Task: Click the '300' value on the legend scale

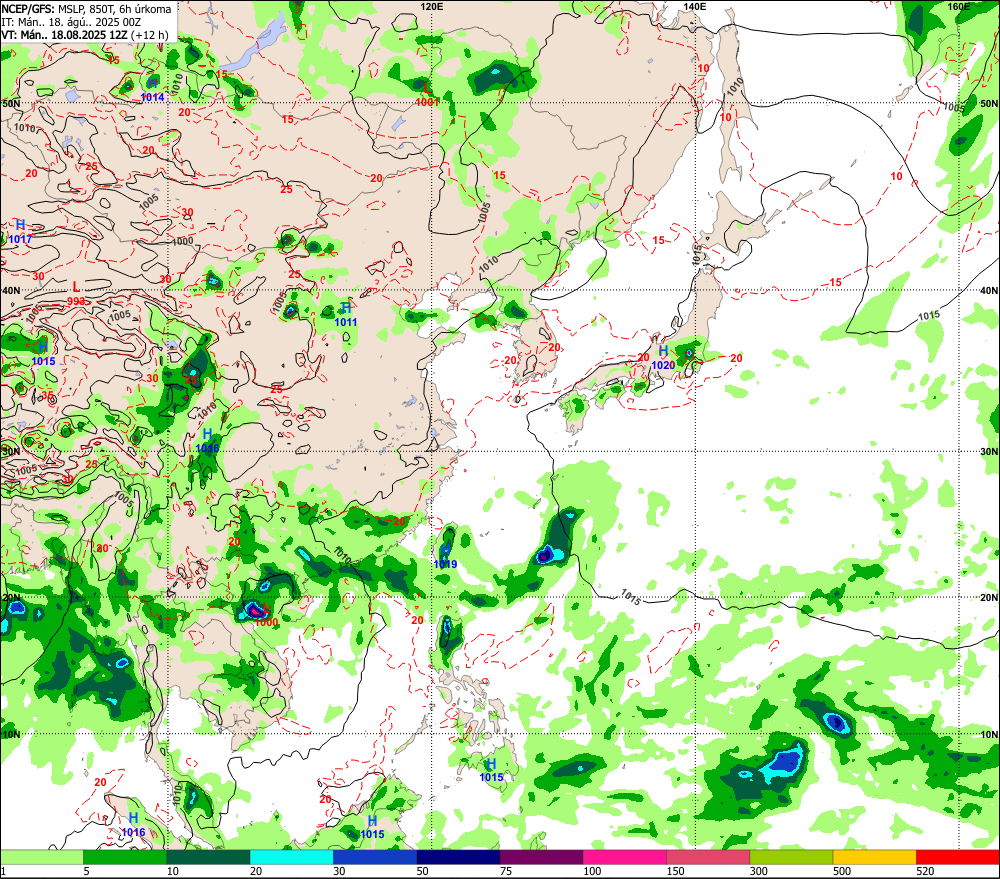Action: (758, 871)
